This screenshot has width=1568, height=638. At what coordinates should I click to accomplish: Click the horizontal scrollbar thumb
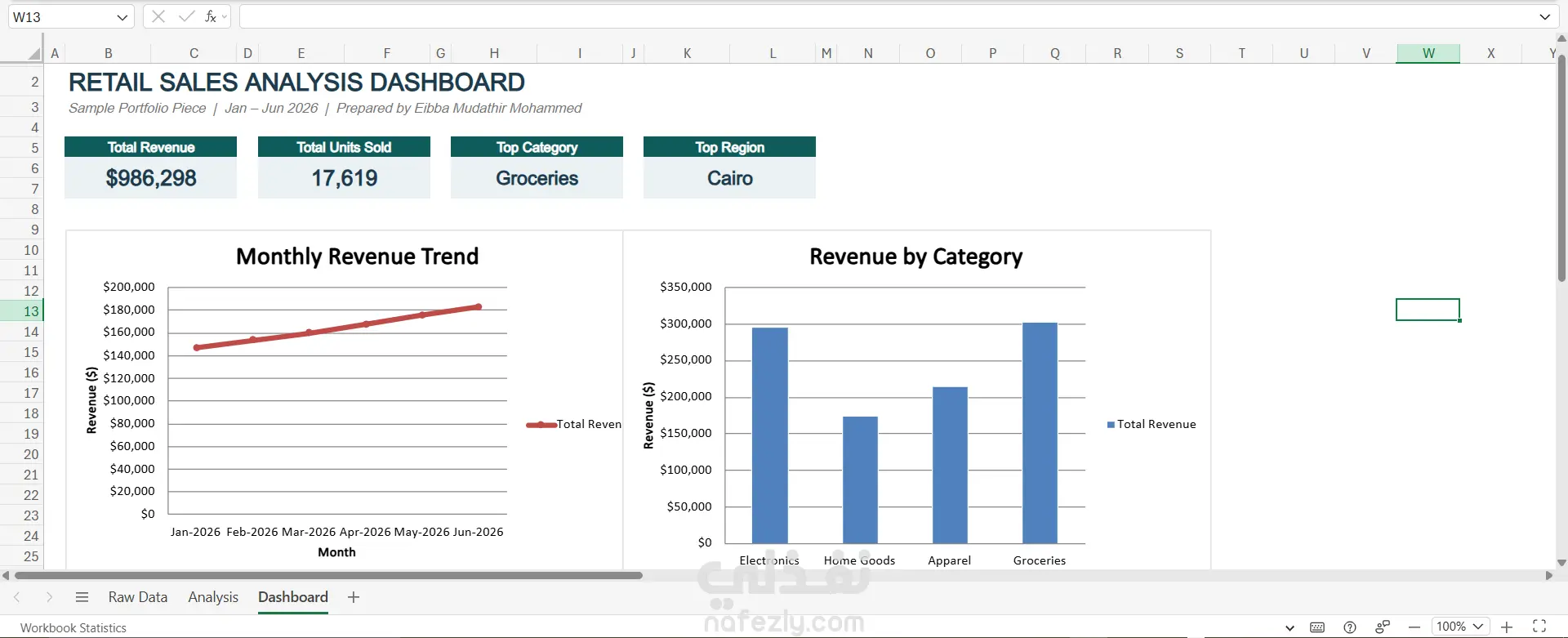click(x=327, y=575)
